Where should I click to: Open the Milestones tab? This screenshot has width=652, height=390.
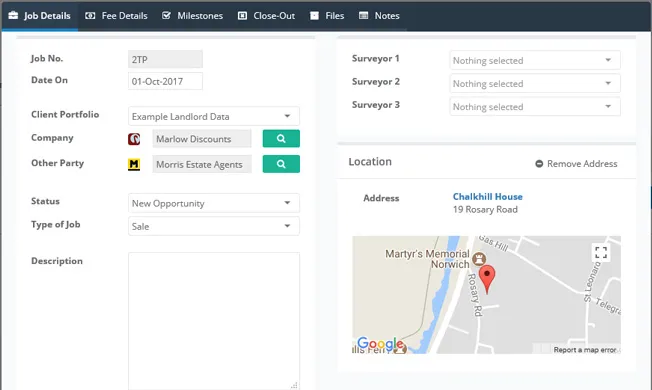pyautogui.click(x=192, y=16)
